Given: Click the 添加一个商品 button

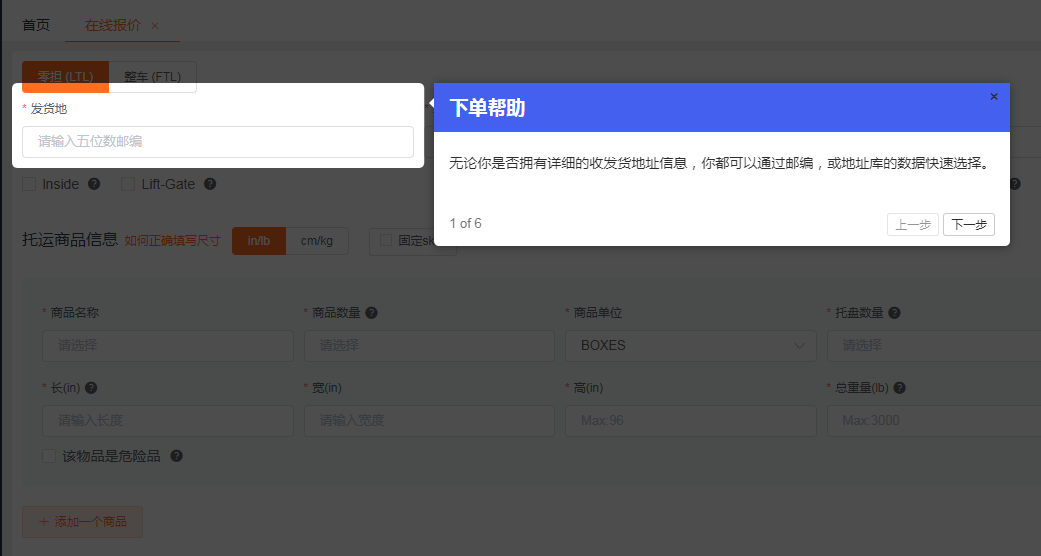Looking at the screenshot, I should [x=82, y=522].
